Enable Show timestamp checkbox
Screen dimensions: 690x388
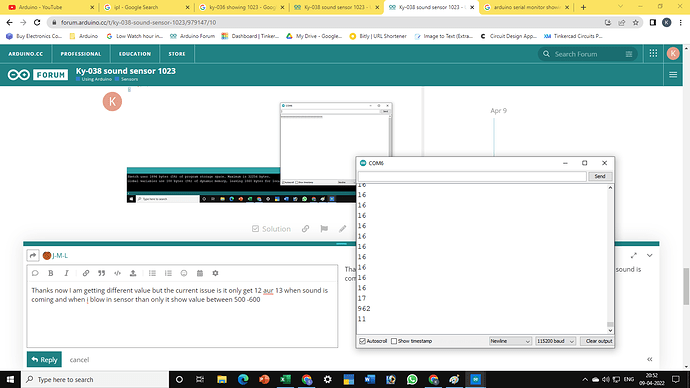[394, 341]
